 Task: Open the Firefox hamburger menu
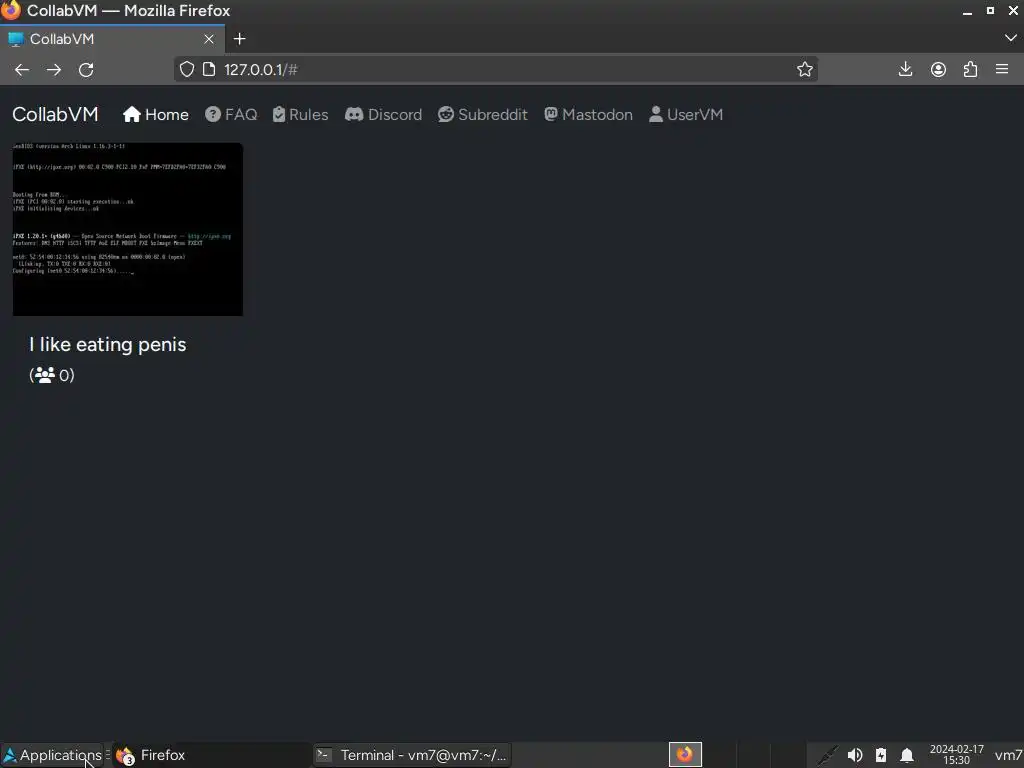click(x=1002, y=69)
